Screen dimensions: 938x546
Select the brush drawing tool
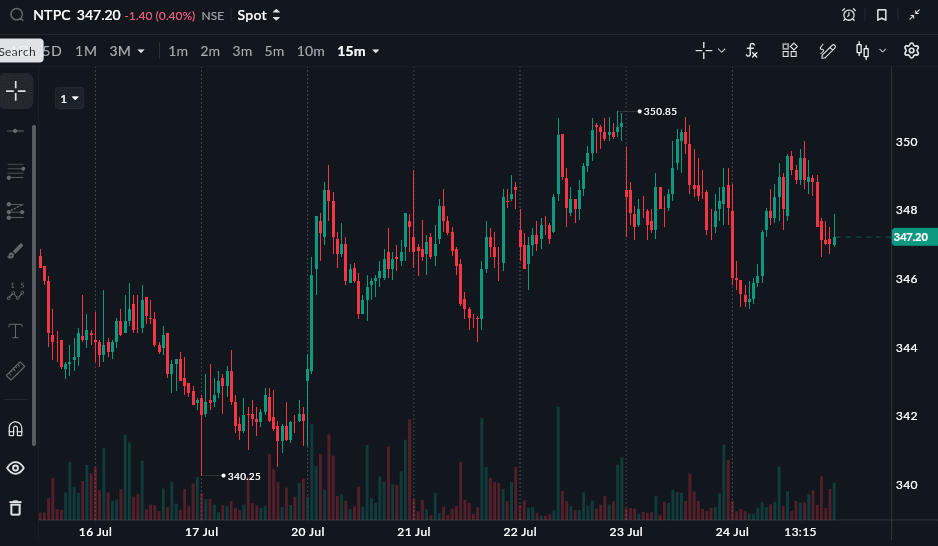pos(16,251)
